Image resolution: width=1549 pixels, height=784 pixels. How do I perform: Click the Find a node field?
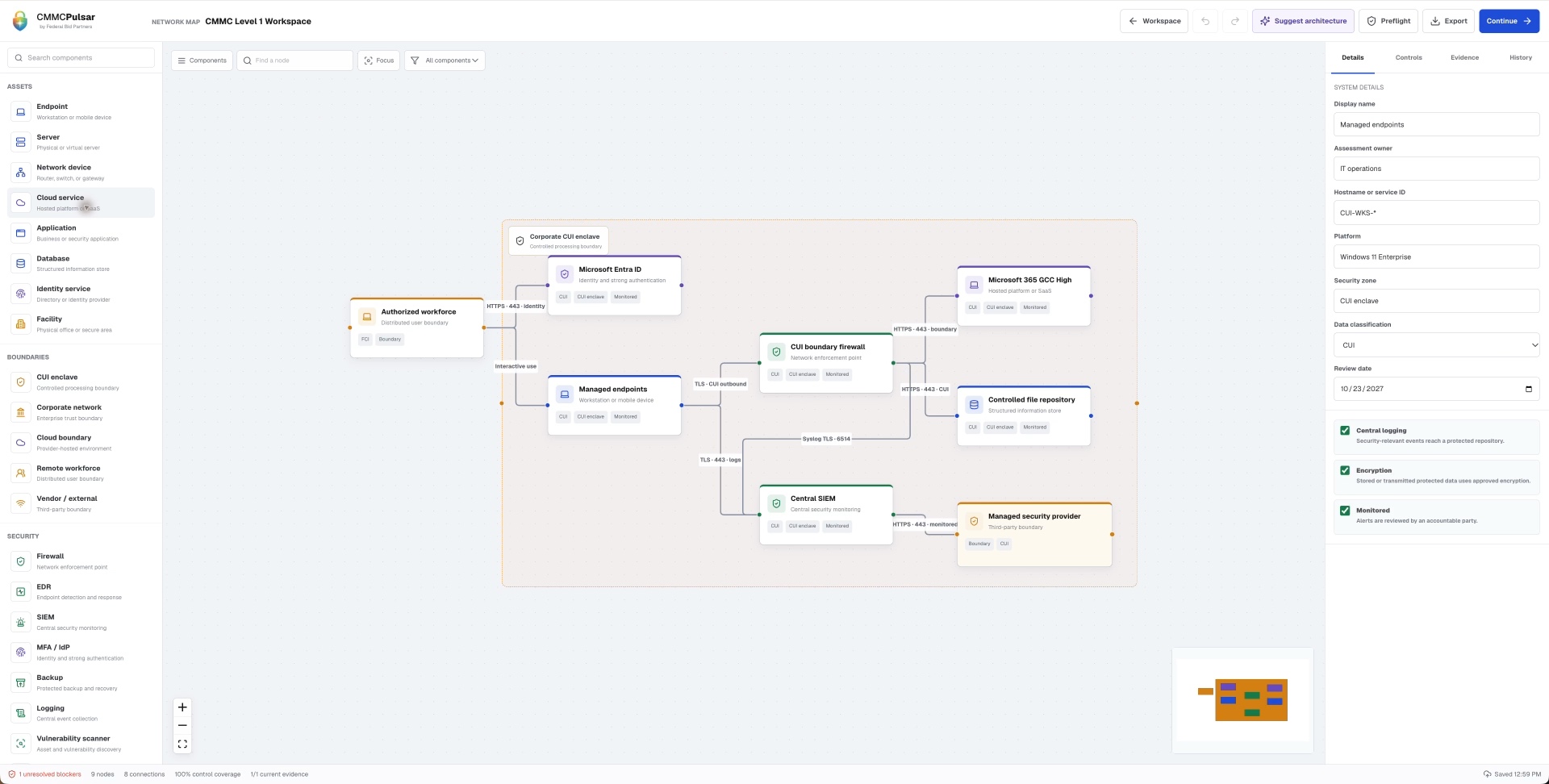pos(294,60)
